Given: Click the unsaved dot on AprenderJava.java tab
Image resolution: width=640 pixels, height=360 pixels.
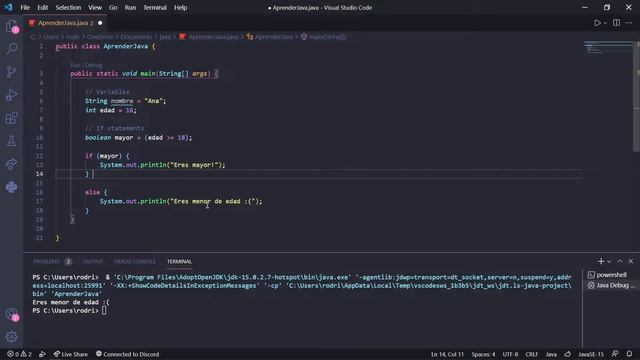Looking at the screenshot, I should tap(100, 23).
